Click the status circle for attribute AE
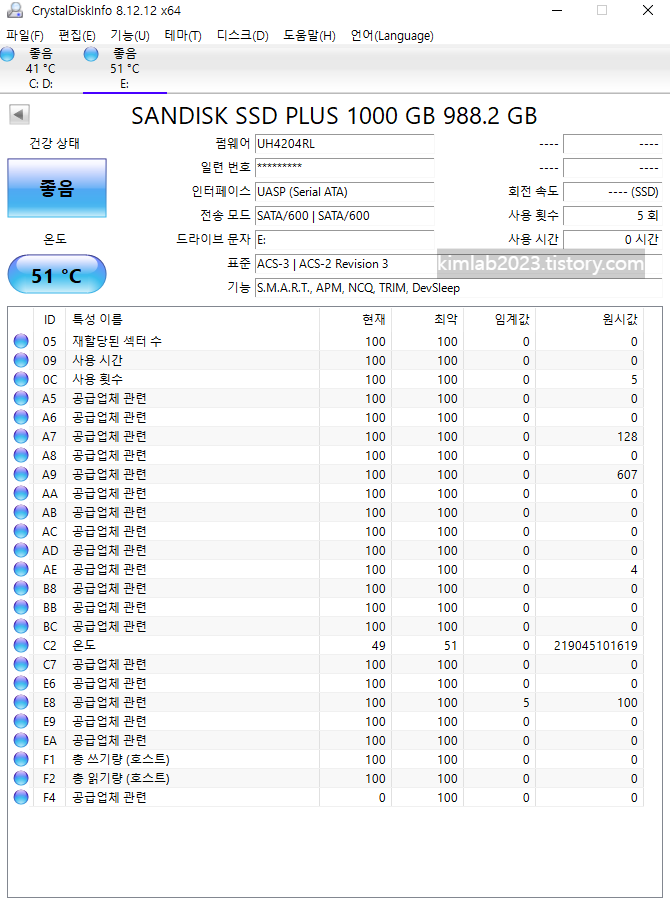The height and width of the screenshot is (904, 670). click(21, 569)
